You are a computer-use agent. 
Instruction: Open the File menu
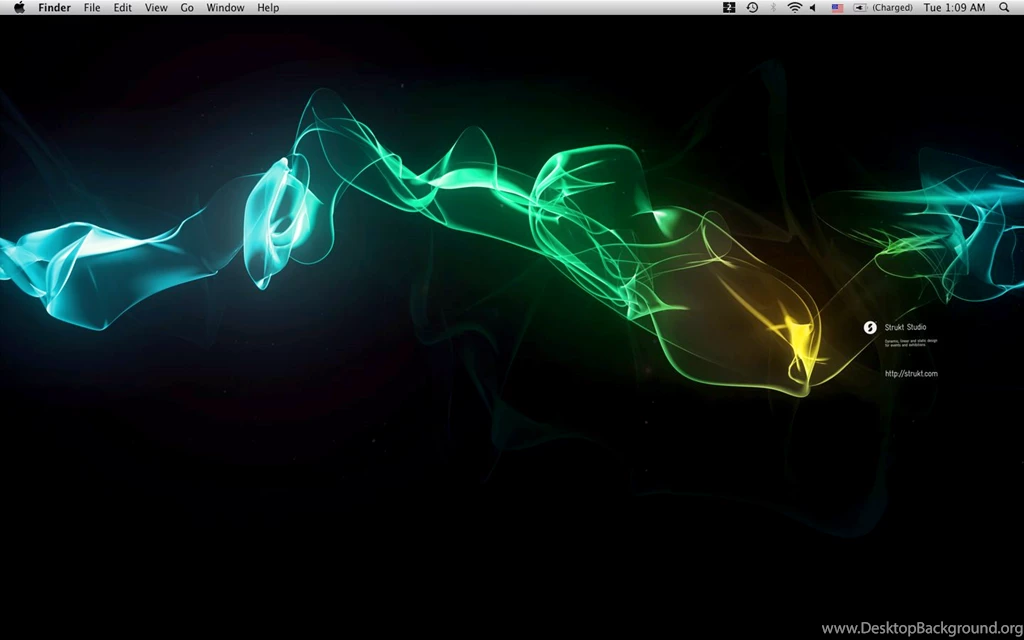[x=92, y=8]
